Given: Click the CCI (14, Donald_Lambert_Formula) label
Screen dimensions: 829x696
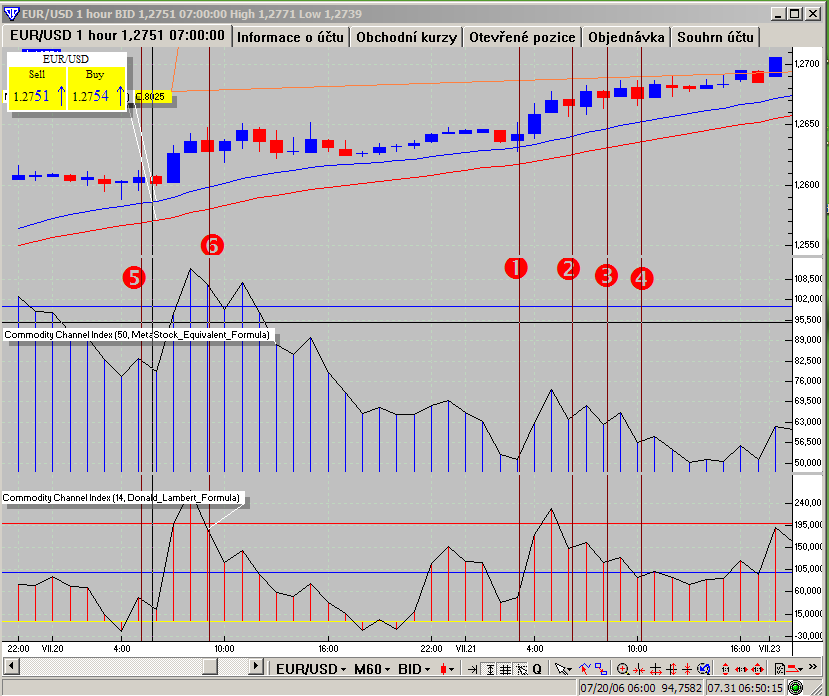Looking at the screenshot, I should [x=121, y=498].
